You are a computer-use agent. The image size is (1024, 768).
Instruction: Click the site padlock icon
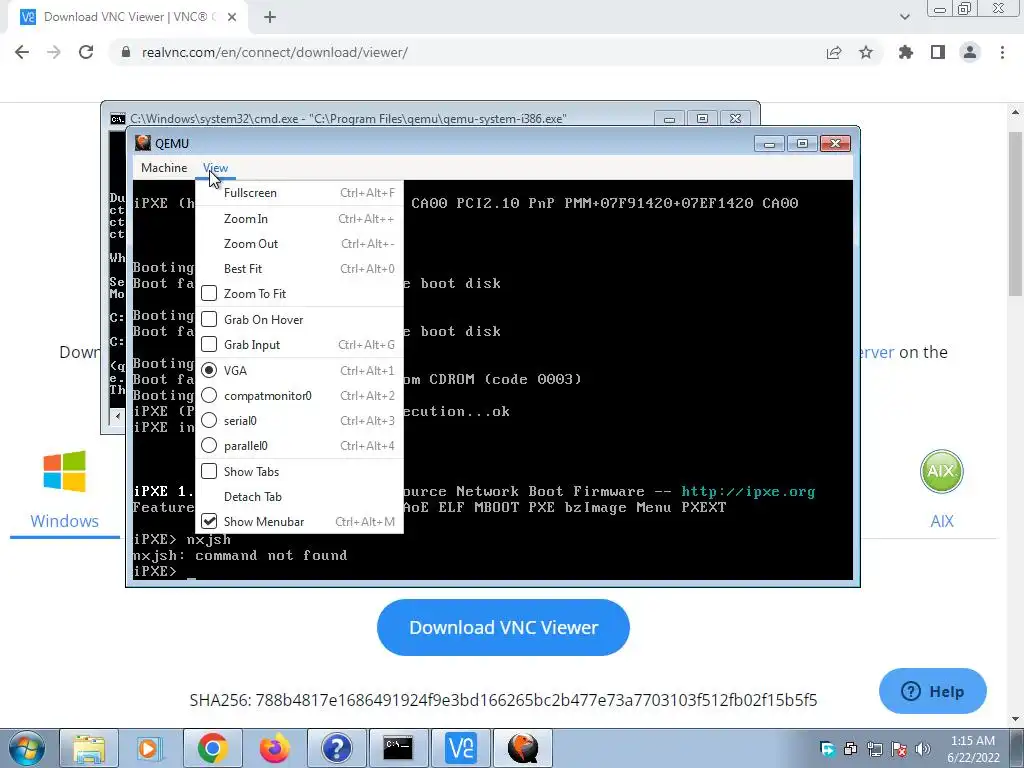tap(126, 52)
